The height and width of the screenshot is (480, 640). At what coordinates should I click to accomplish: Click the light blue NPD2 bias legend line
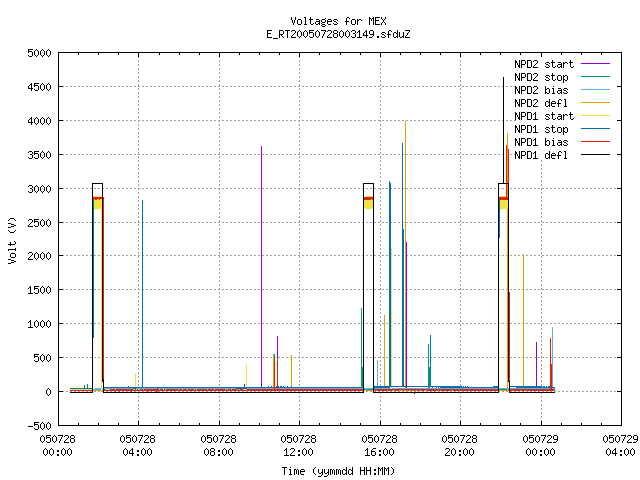[x=596, y=89]
